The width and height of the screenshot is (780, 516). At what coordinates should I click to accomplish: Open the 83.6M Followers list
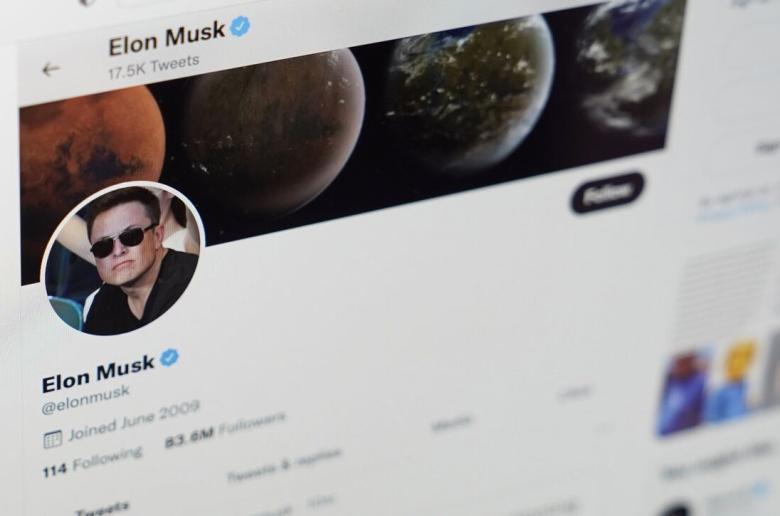[x=225, y=429]
